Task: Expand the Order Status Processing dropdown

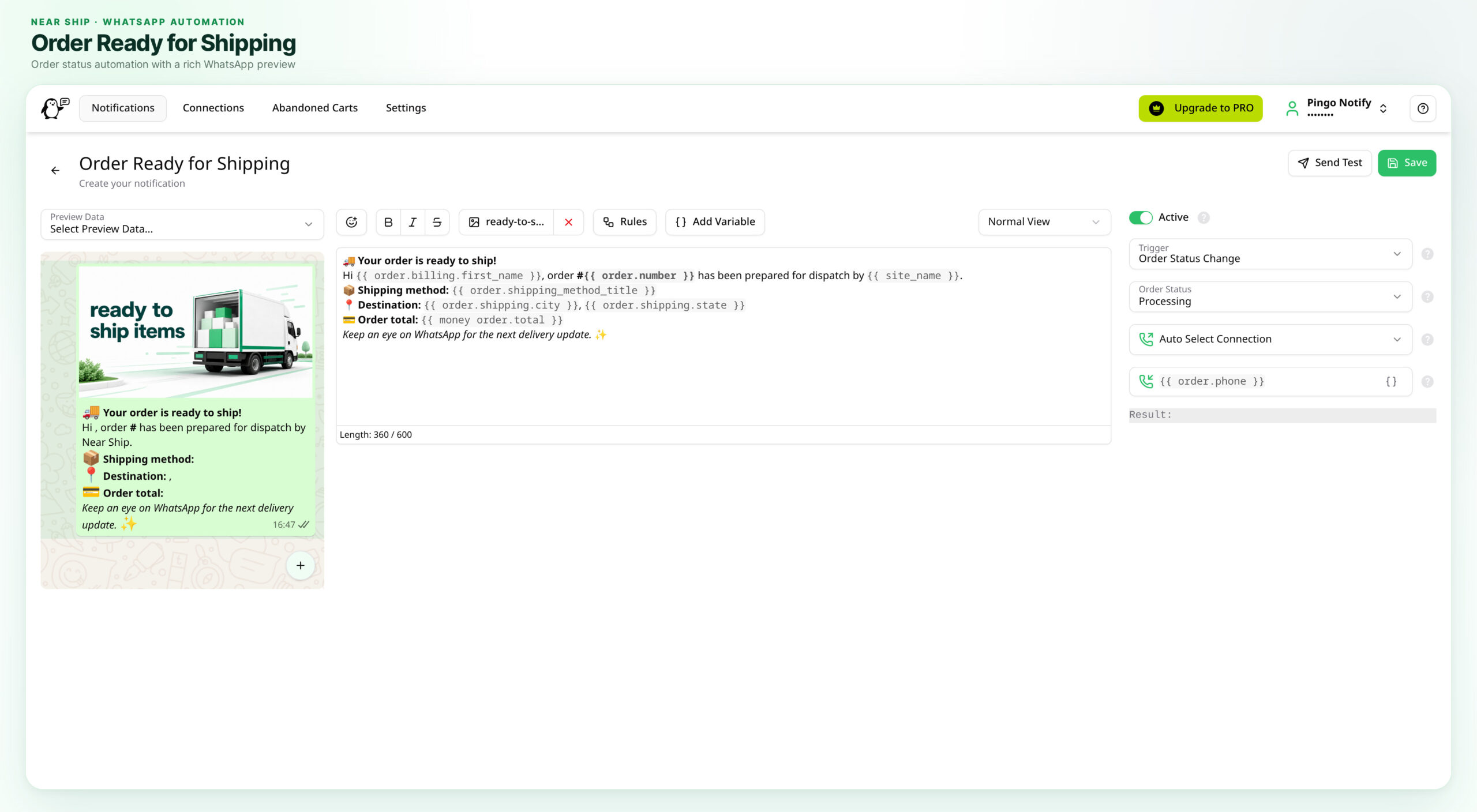Action: [1270, 297]
